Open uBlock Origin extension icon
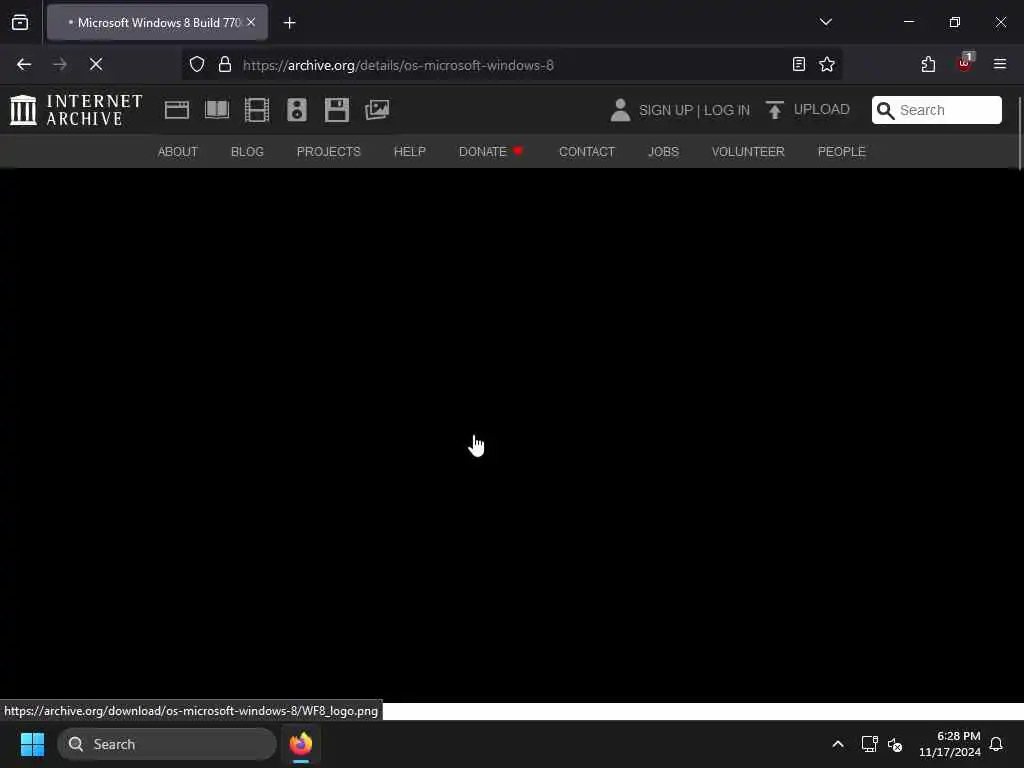Viewport: 1024px width, 768px height. pyautogui.click(x=965, y=63)
